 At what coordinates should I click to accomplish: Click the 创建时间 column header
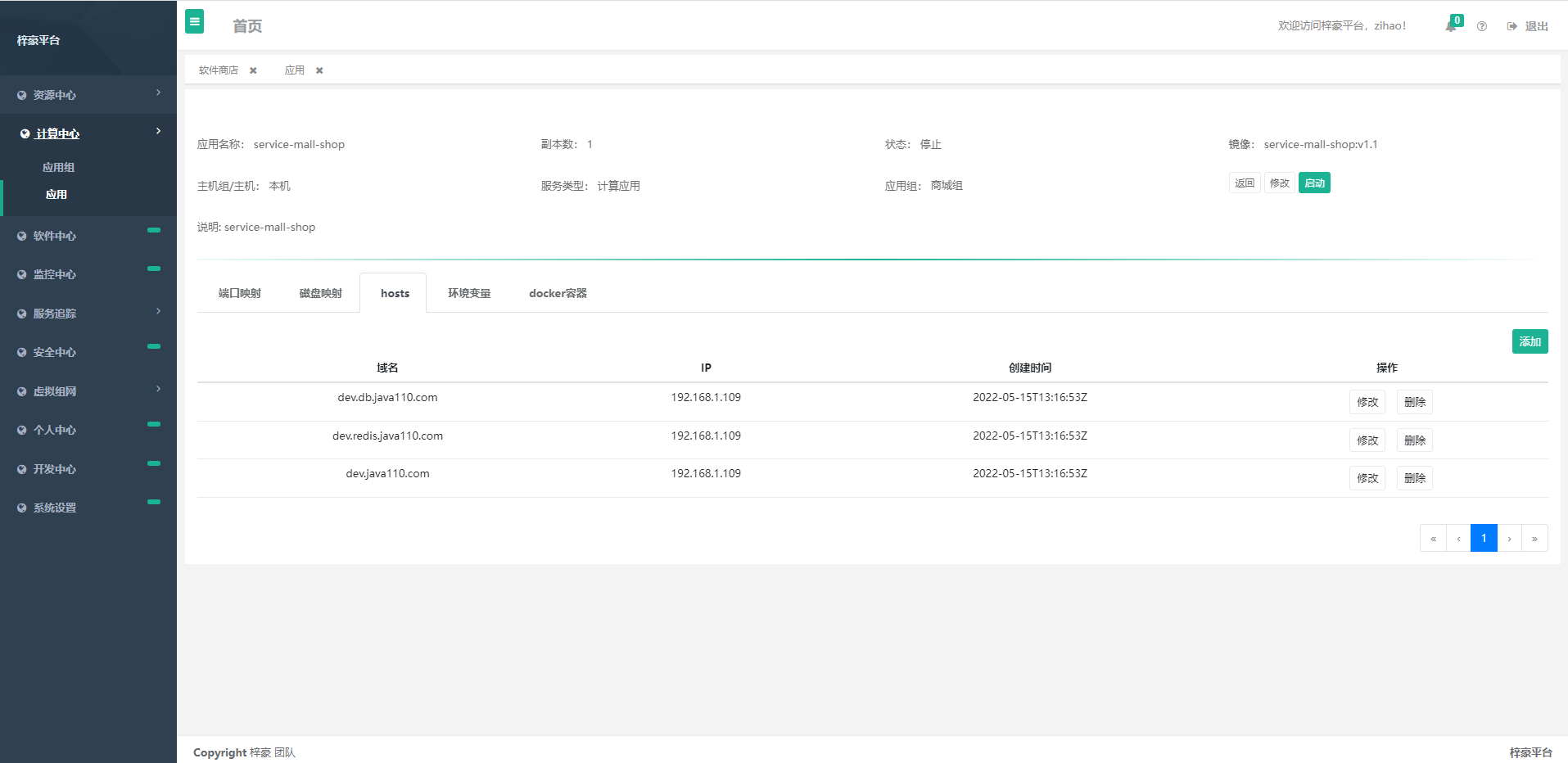pyautogui.click(x=1030, y=368)
